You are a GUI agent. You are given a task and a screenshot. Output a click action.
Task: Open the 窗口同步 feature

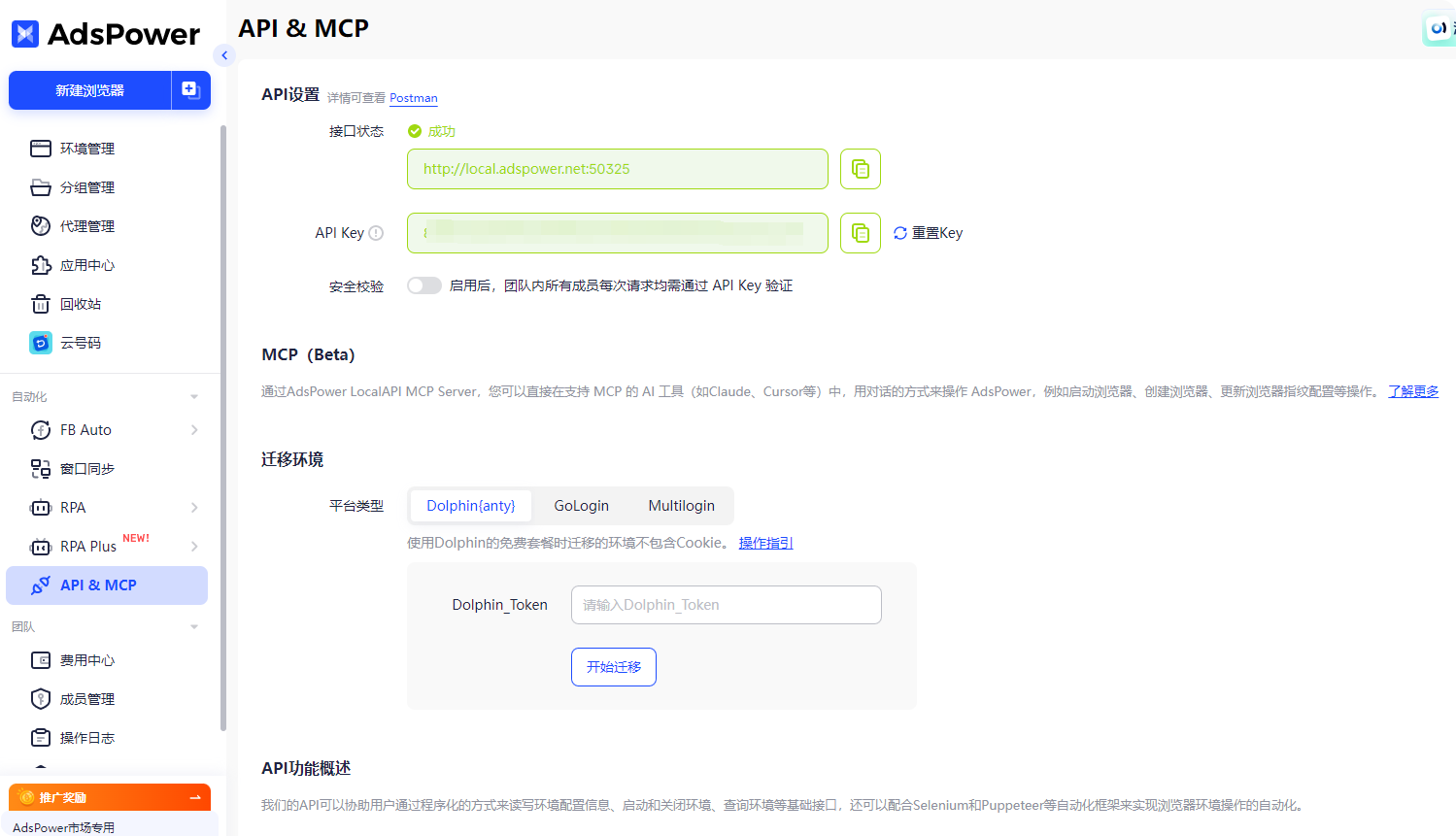coord(88,468)
